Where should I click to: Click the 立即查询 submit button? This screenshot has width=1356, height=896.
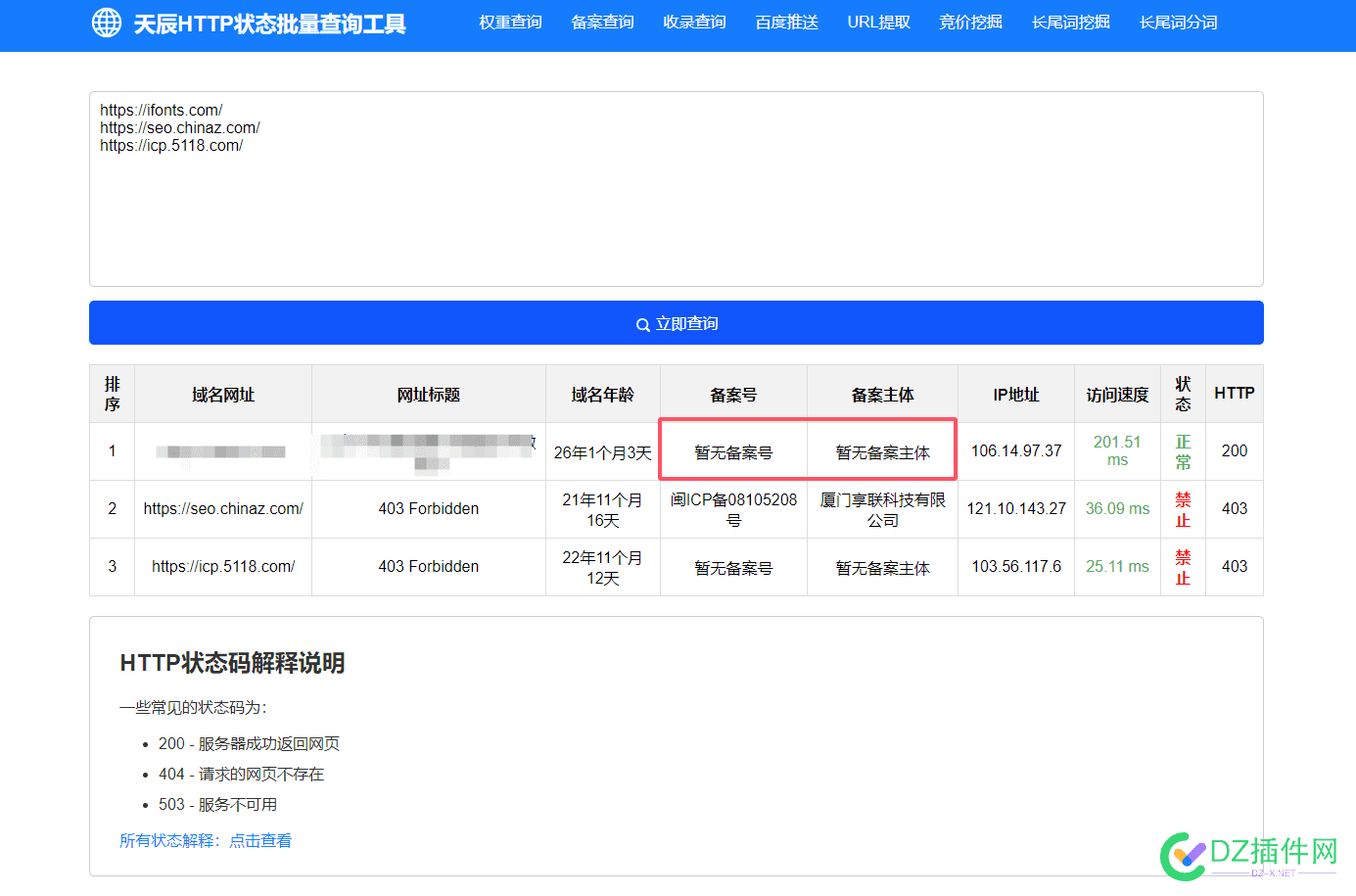pos(677,323)
